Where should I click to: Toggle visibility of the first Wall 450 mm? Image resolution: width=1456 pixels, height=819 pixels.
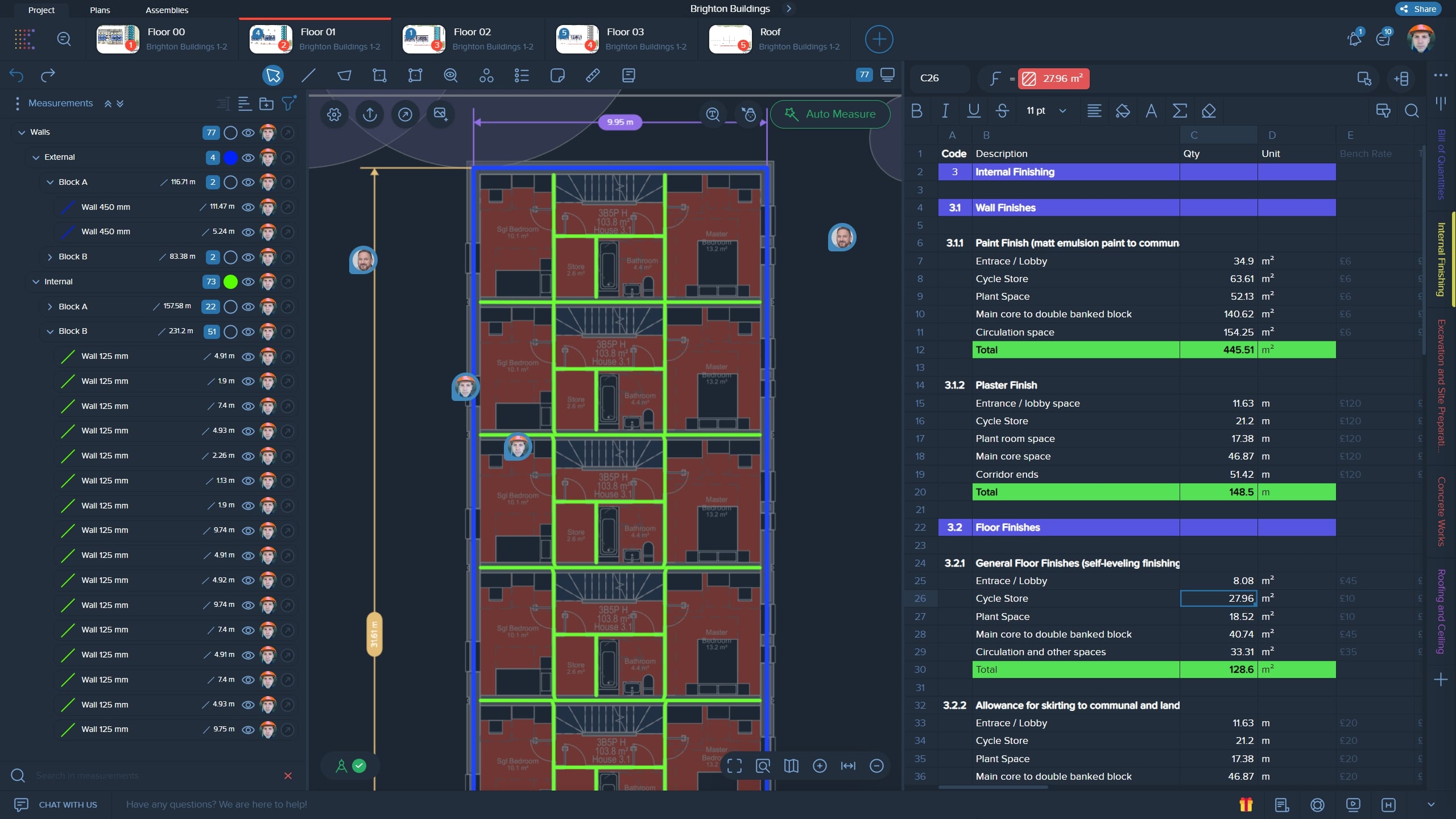(248, 207)
